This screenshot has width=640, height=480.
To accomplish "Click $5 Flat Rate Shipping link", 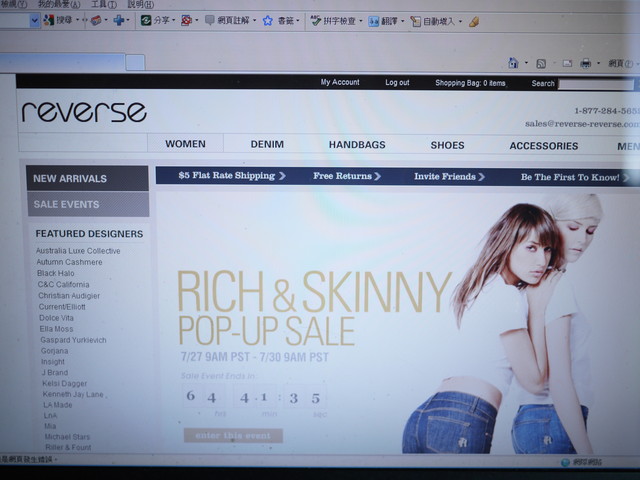I will (x=232, y=176).
